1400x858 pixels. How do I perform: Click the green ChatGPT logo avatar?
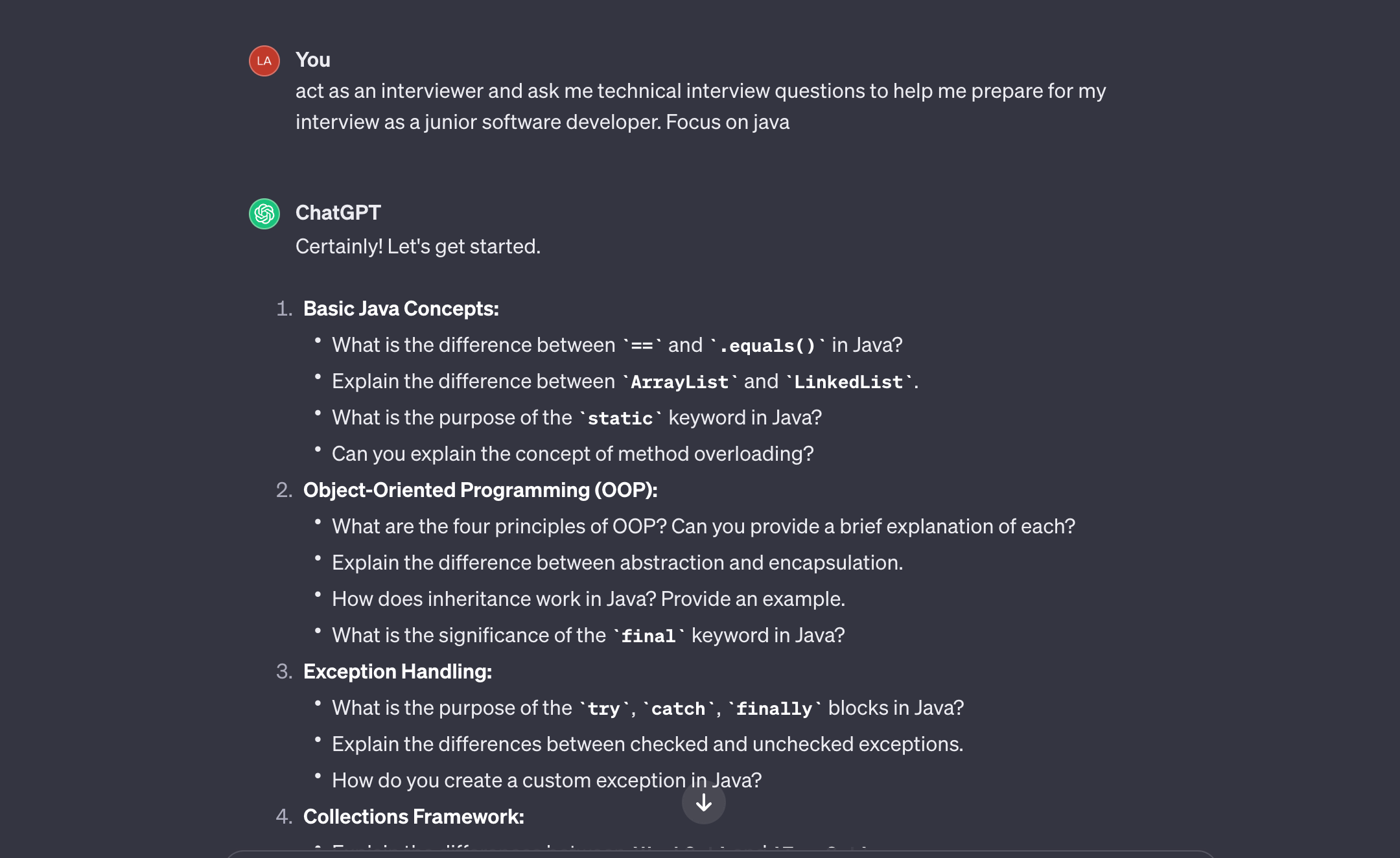[x=264, y=214]
